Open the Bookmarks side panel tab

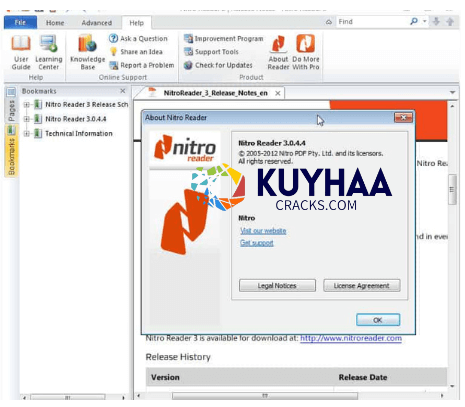pos(11,151)
